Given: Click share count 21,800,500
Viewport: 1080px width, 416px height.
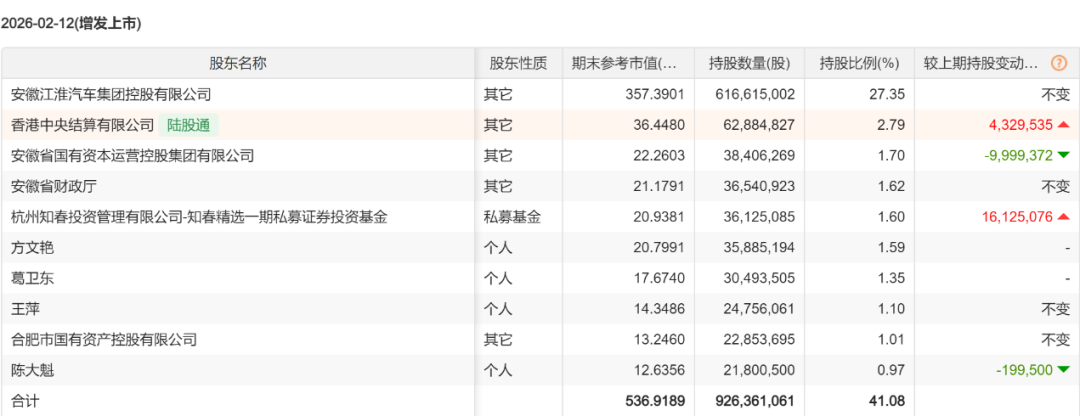Looking at the screenshot, I should [x=758, y=371].
